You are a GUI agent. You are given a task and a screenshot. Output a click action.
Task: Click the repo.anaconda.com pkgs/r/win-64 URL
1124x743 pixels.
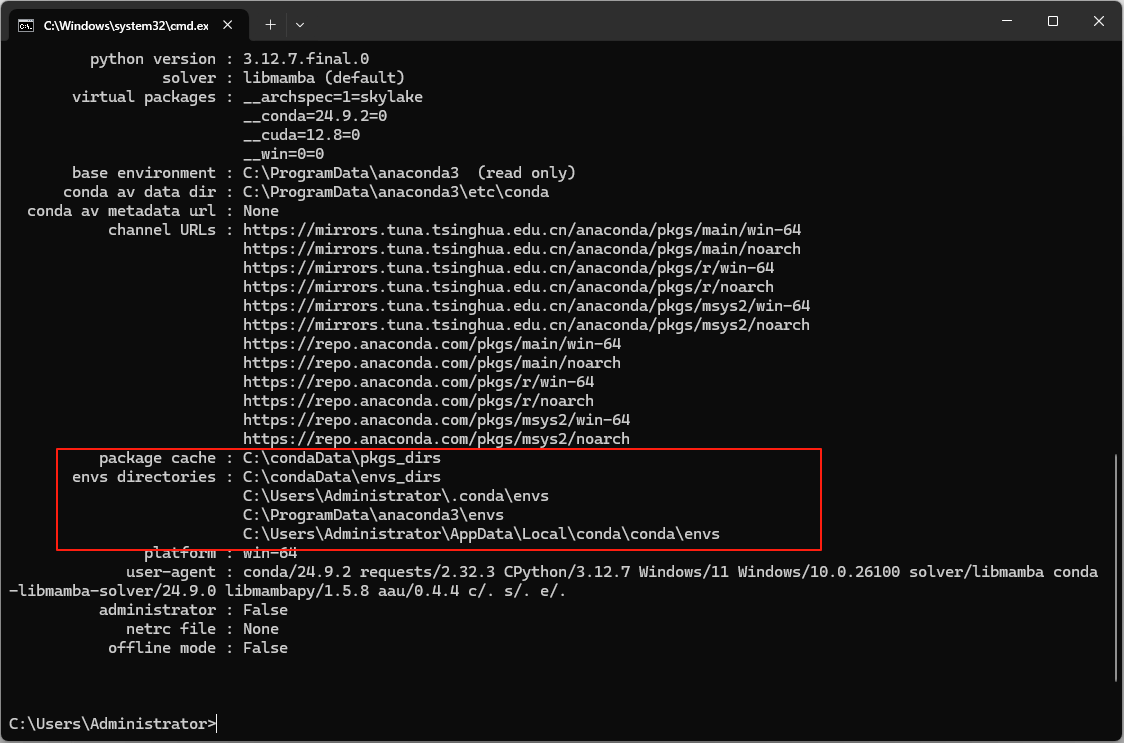tap(418, 382)
